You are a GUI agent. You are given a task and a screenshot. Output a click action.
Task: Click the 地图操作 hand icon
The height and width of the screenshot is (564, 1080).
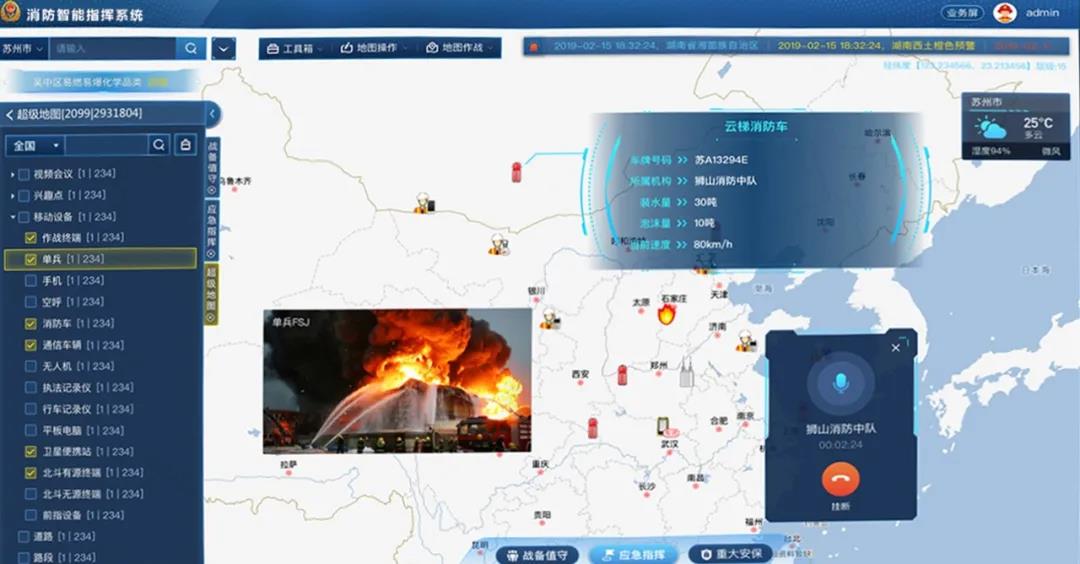[346, 48]
